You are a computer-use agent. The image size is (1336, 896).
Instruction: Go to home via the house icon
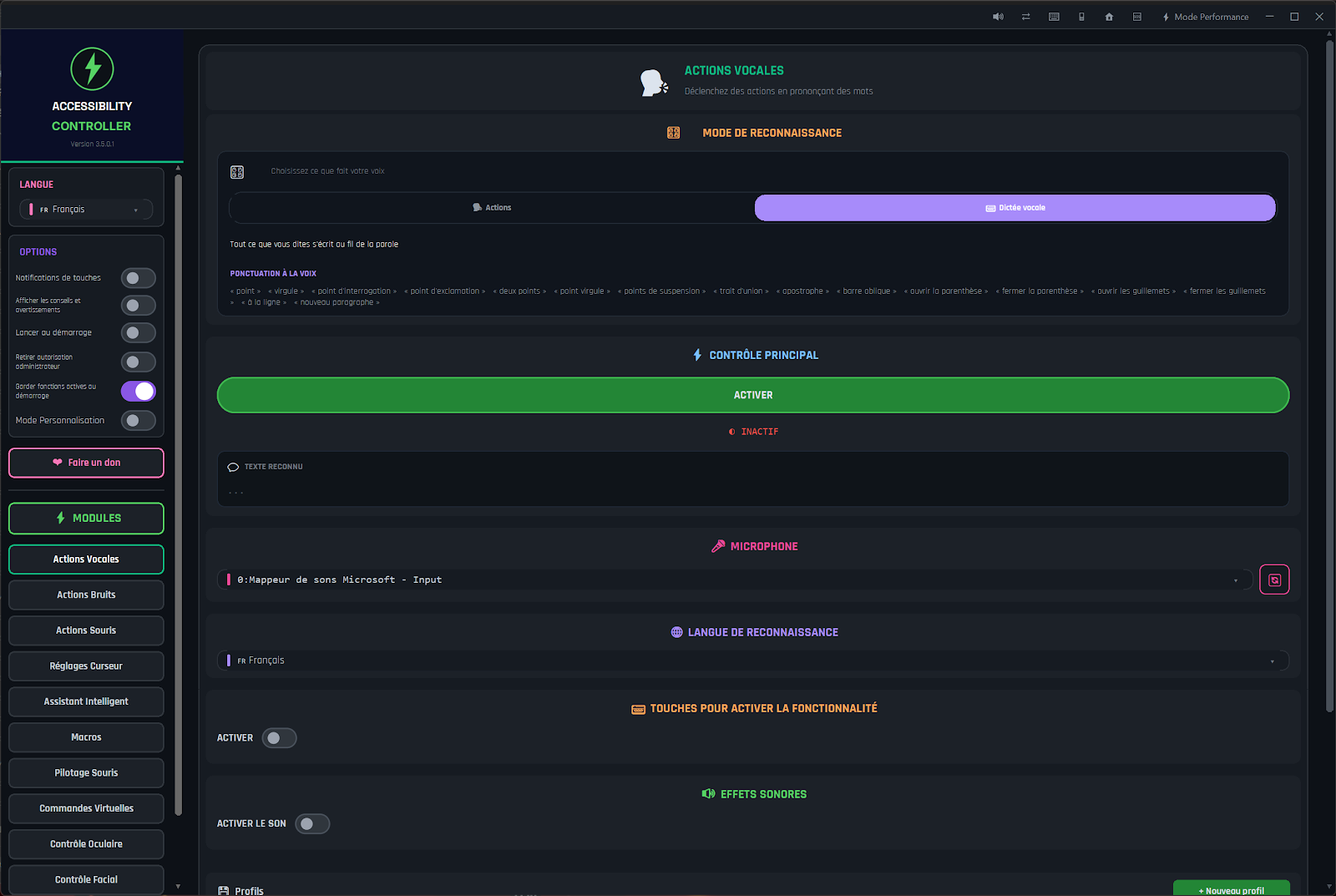point(1109,17)
